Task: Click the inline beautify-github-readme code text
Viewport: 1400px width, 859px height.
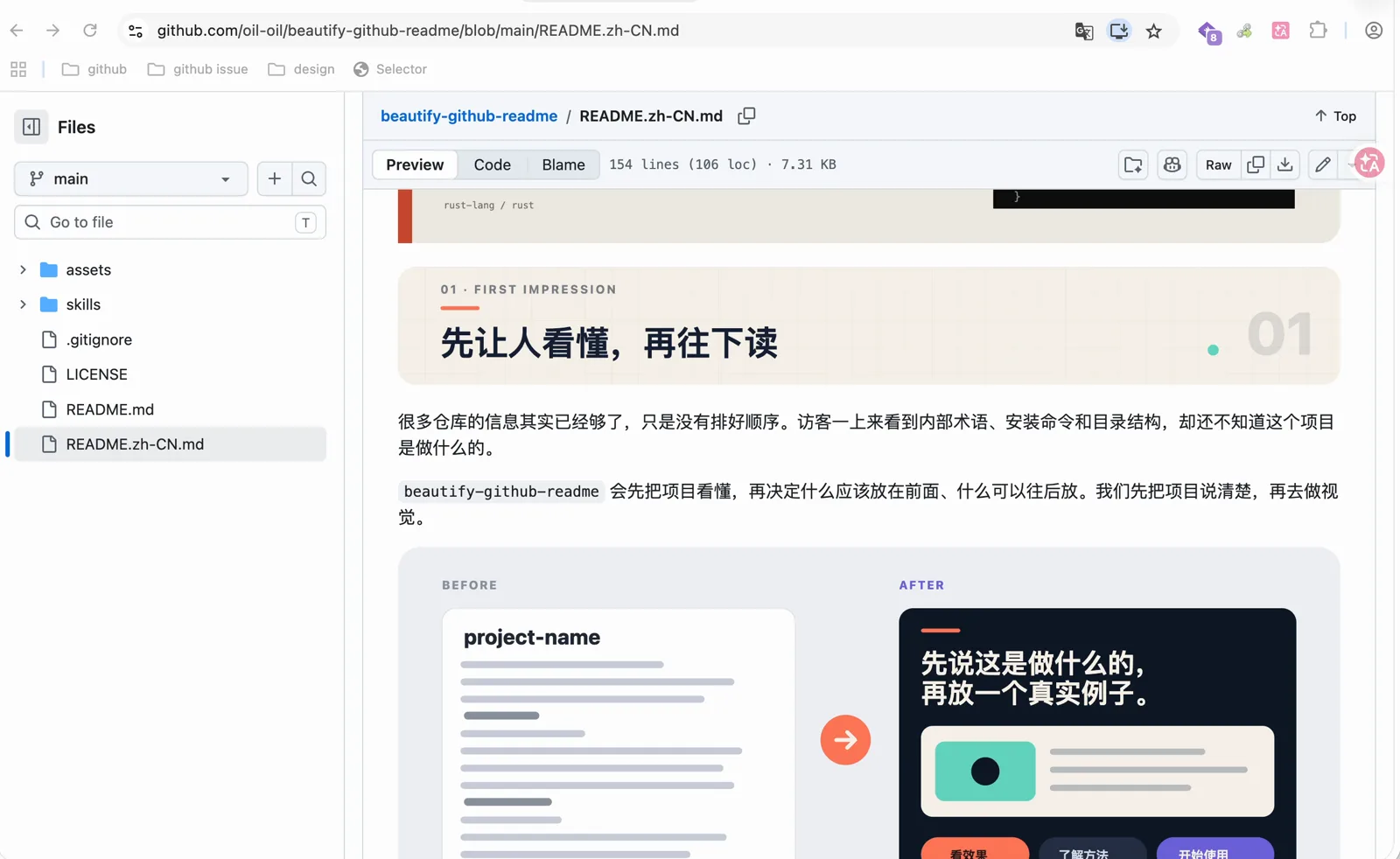Action: coord(501,492)
